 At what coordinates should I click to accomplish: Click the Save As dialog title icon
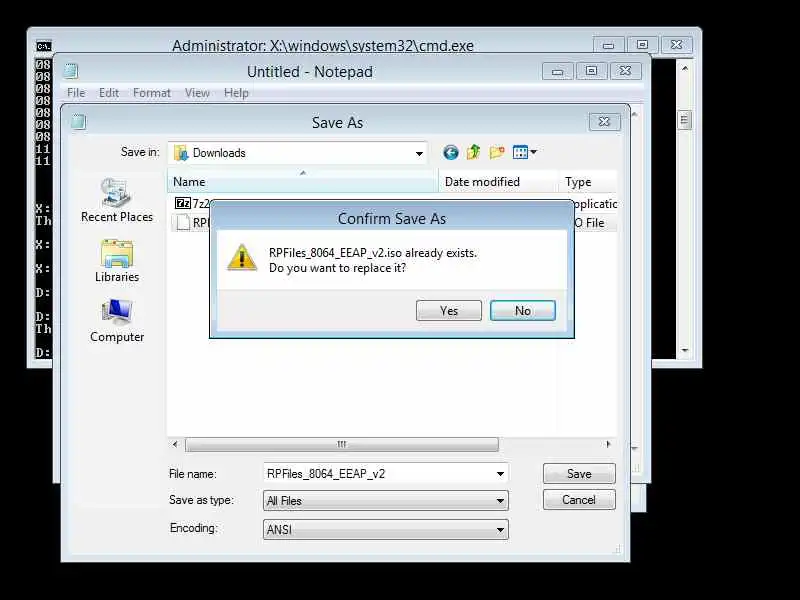[79, 122]
